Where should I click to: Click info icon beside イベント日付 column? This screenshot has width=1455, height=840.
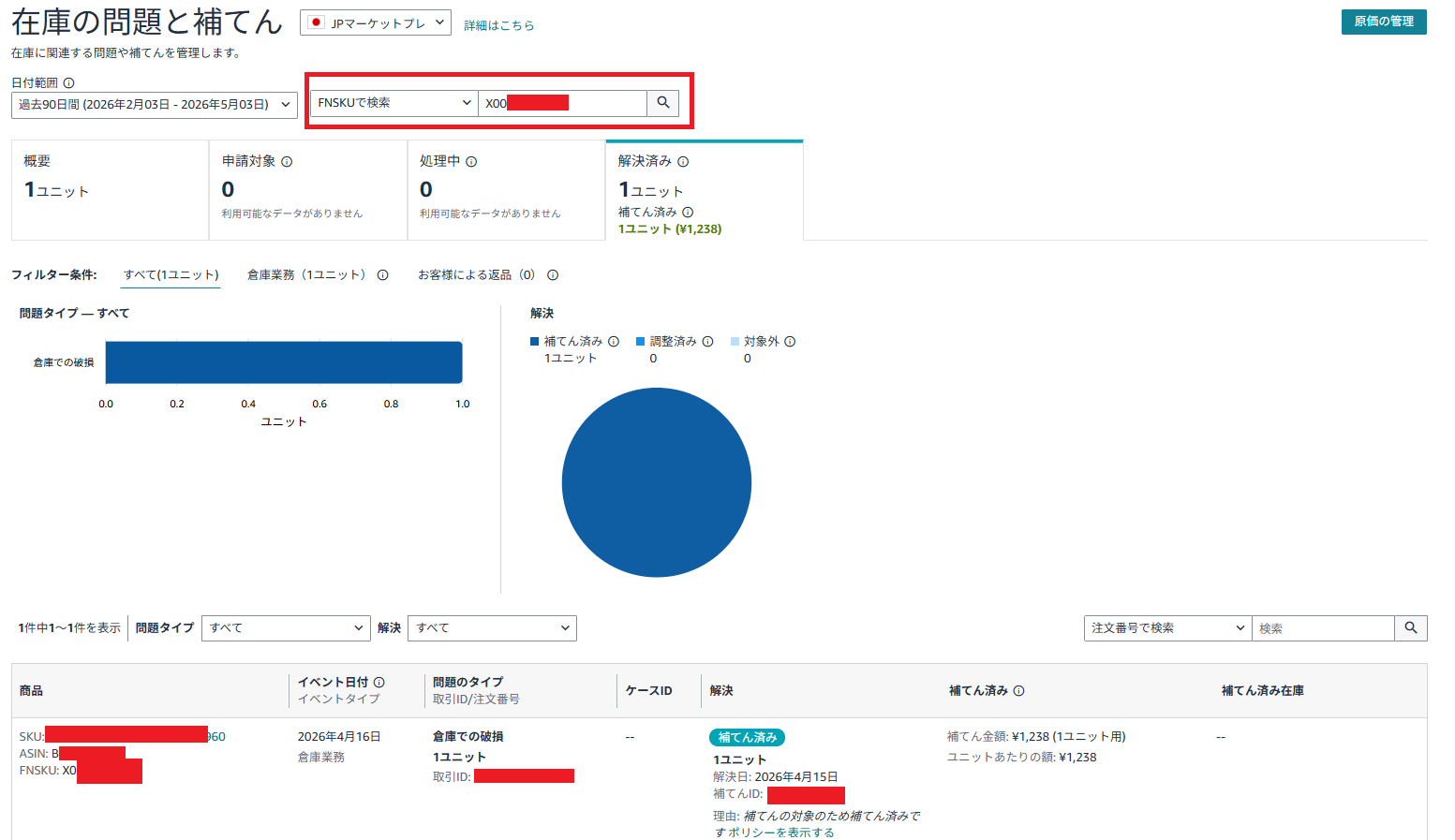coord(379,683)
